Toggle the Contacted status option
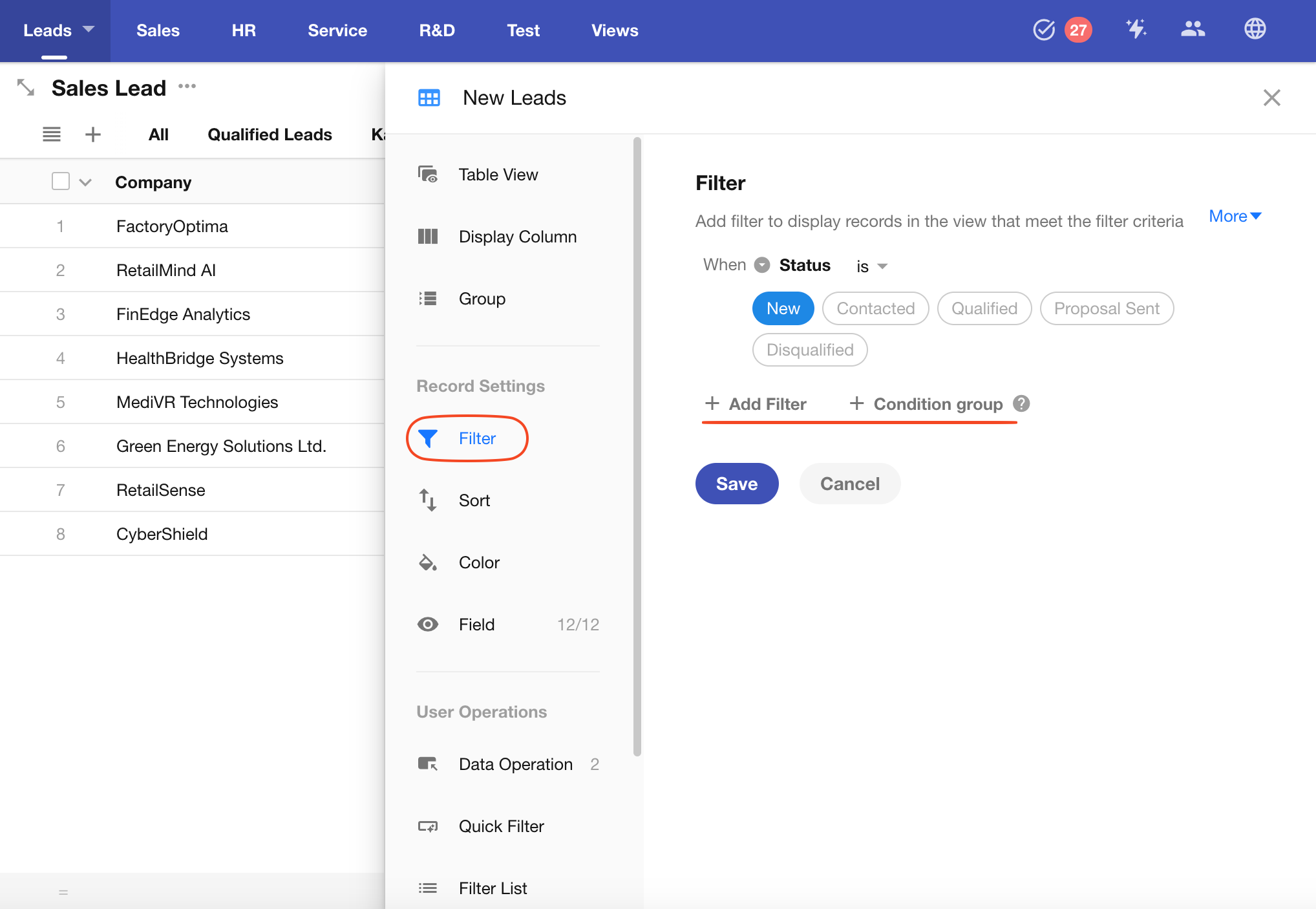 pos(875,308)
